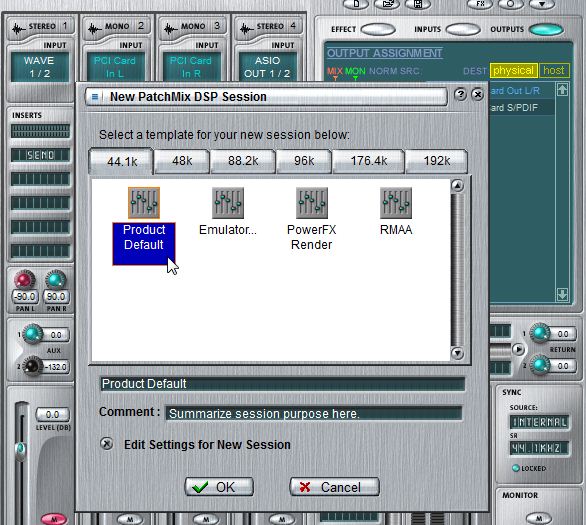The width and height of the screenshot is (586, 525).
Task: Click dialog title bar menu icon
Action: point(95,97)
